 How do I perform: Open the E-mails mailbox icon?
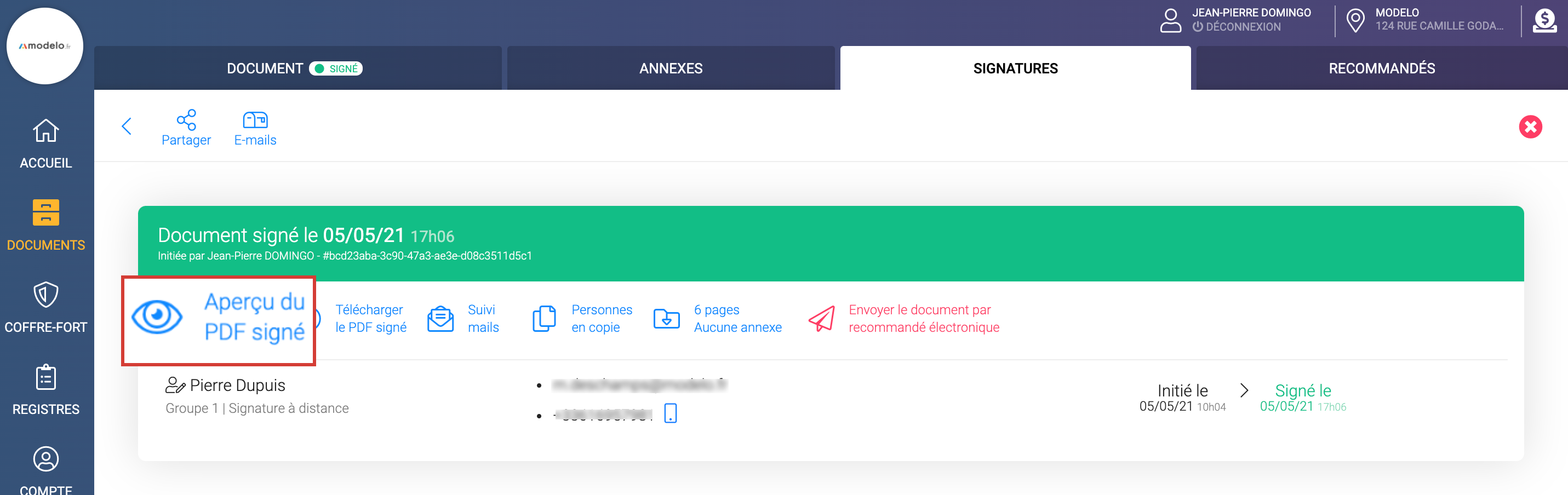coord(255,120)
